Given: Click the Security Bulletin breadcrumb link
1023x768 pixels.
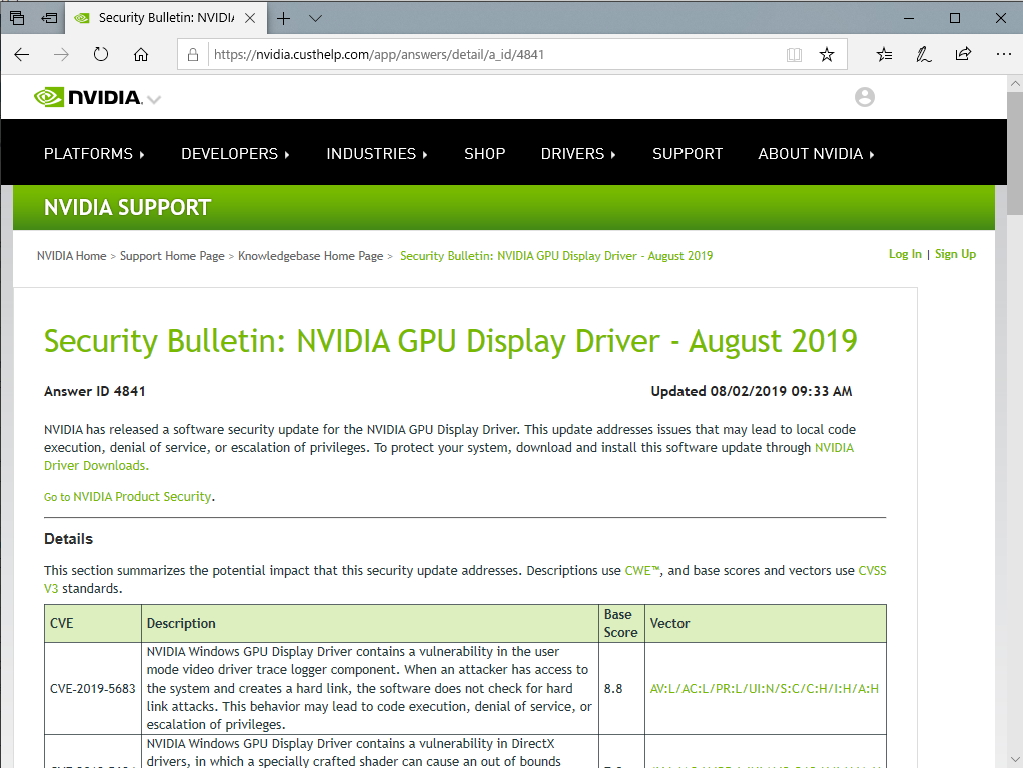Looking at the screenshot, I should click(557, 256).
